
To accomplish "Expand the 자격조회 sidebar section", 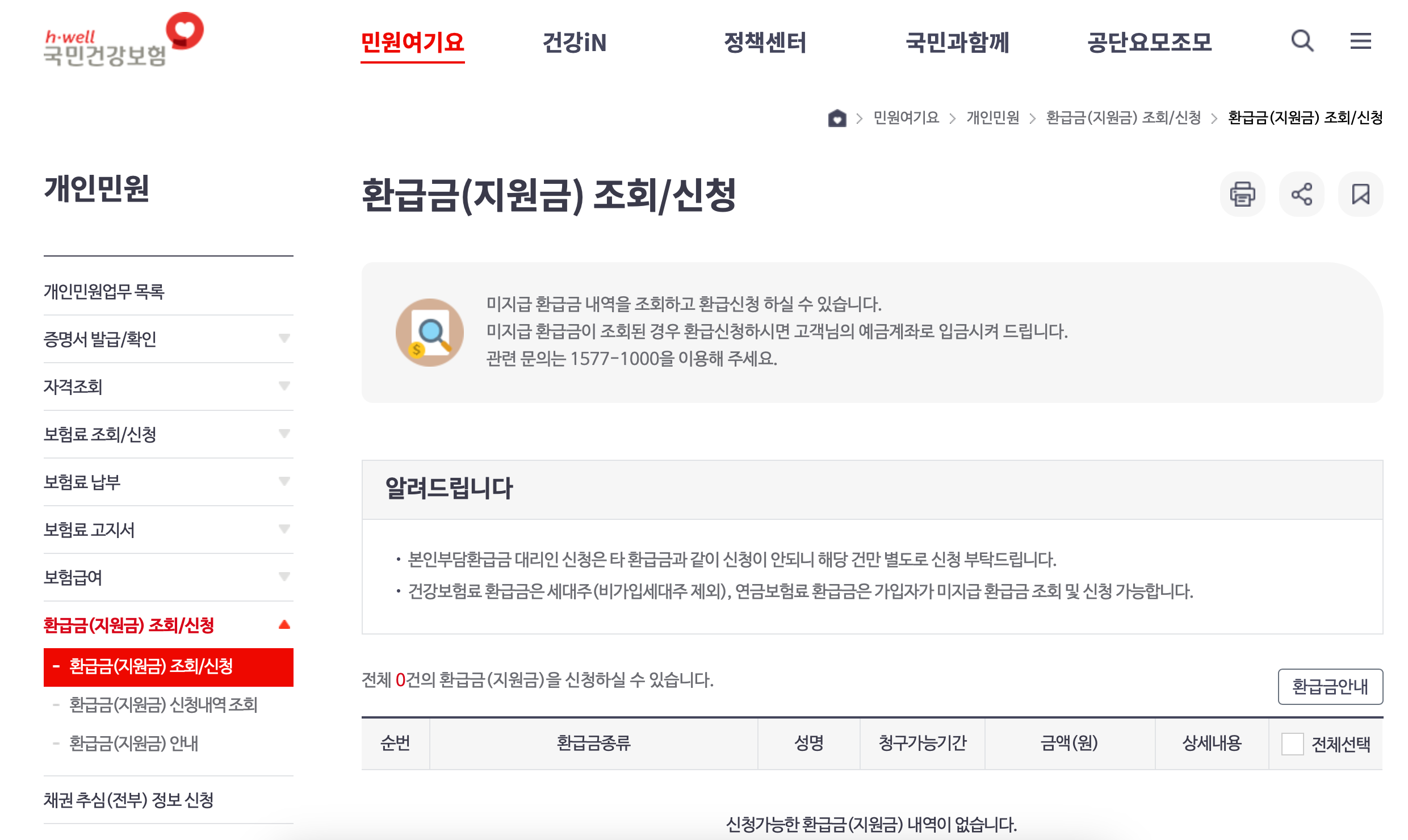I will [168, 387].
